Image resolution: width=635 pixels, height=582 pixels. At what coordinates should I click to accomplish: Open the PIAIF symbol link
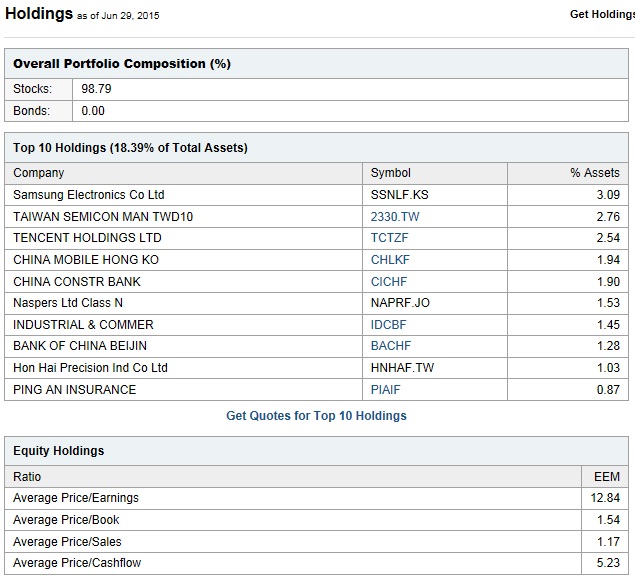pos(385,390)
